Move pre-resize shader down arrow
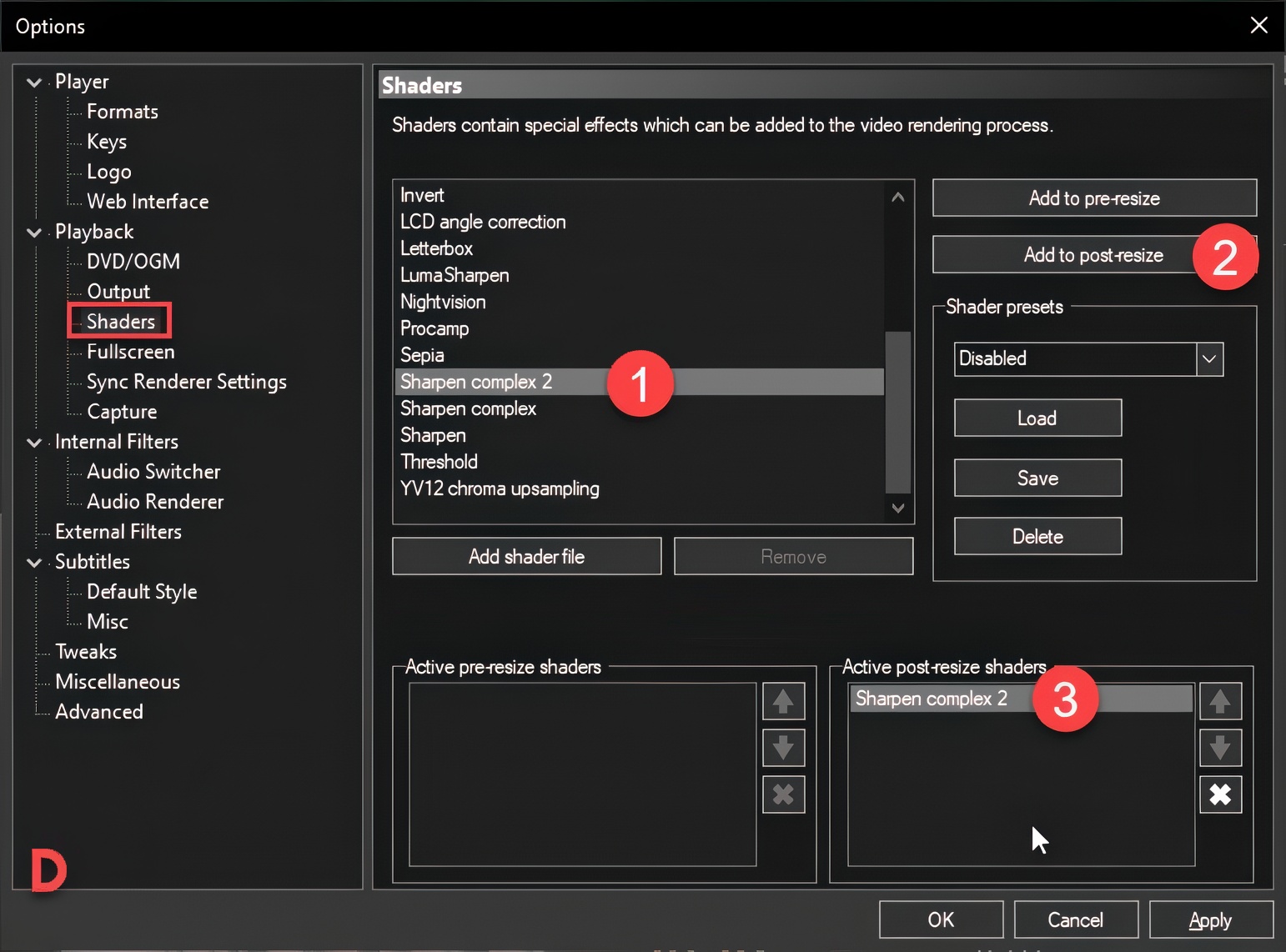The width and height of the screenshot is (1286, 952). (783, 748)
